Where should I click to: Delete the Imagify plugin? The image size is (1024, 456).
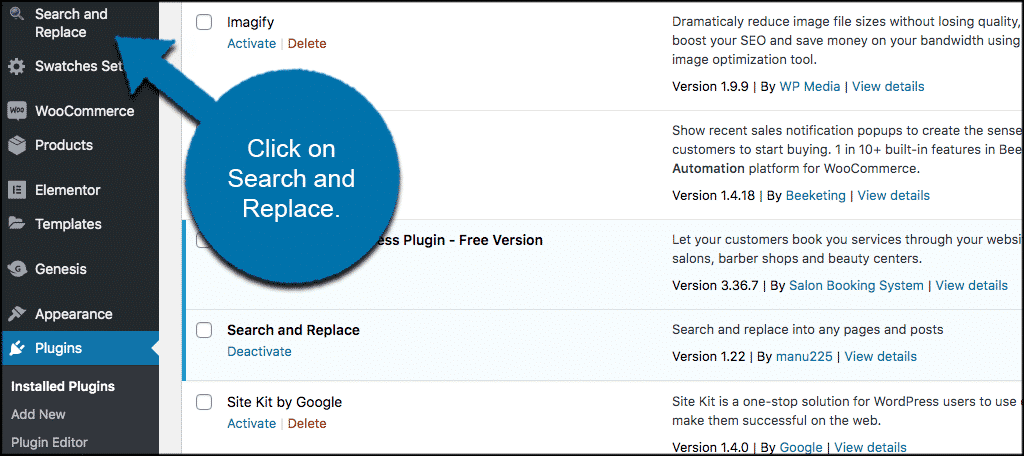[307, 44]
